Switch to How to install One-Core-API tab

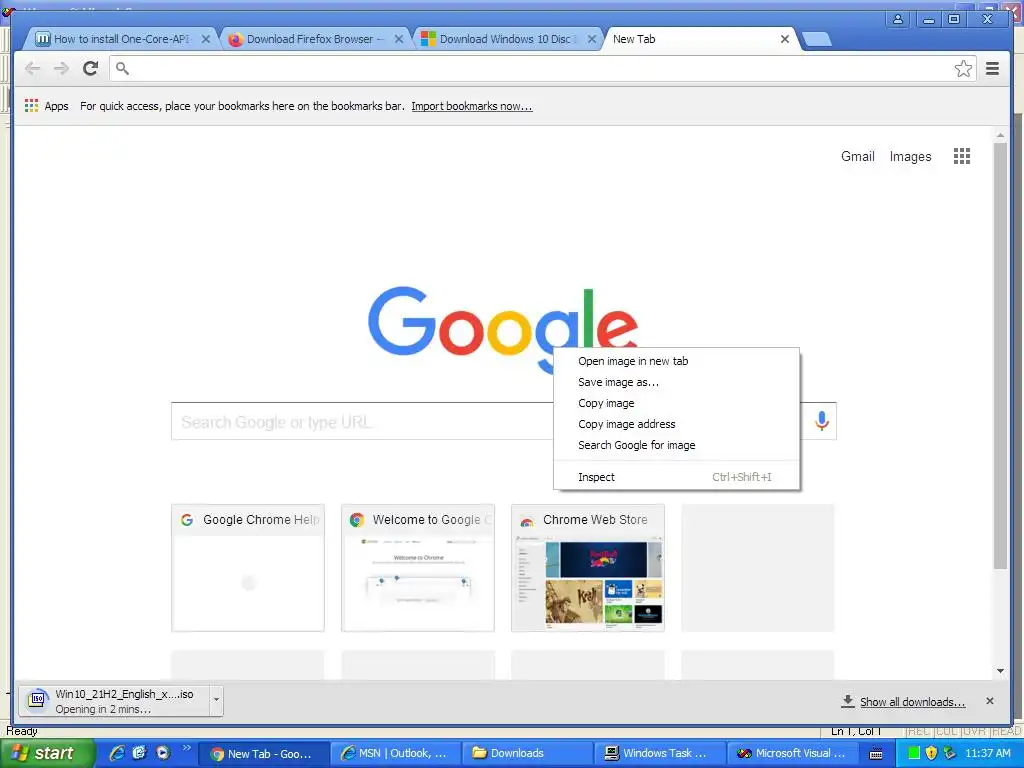point(121,39)
